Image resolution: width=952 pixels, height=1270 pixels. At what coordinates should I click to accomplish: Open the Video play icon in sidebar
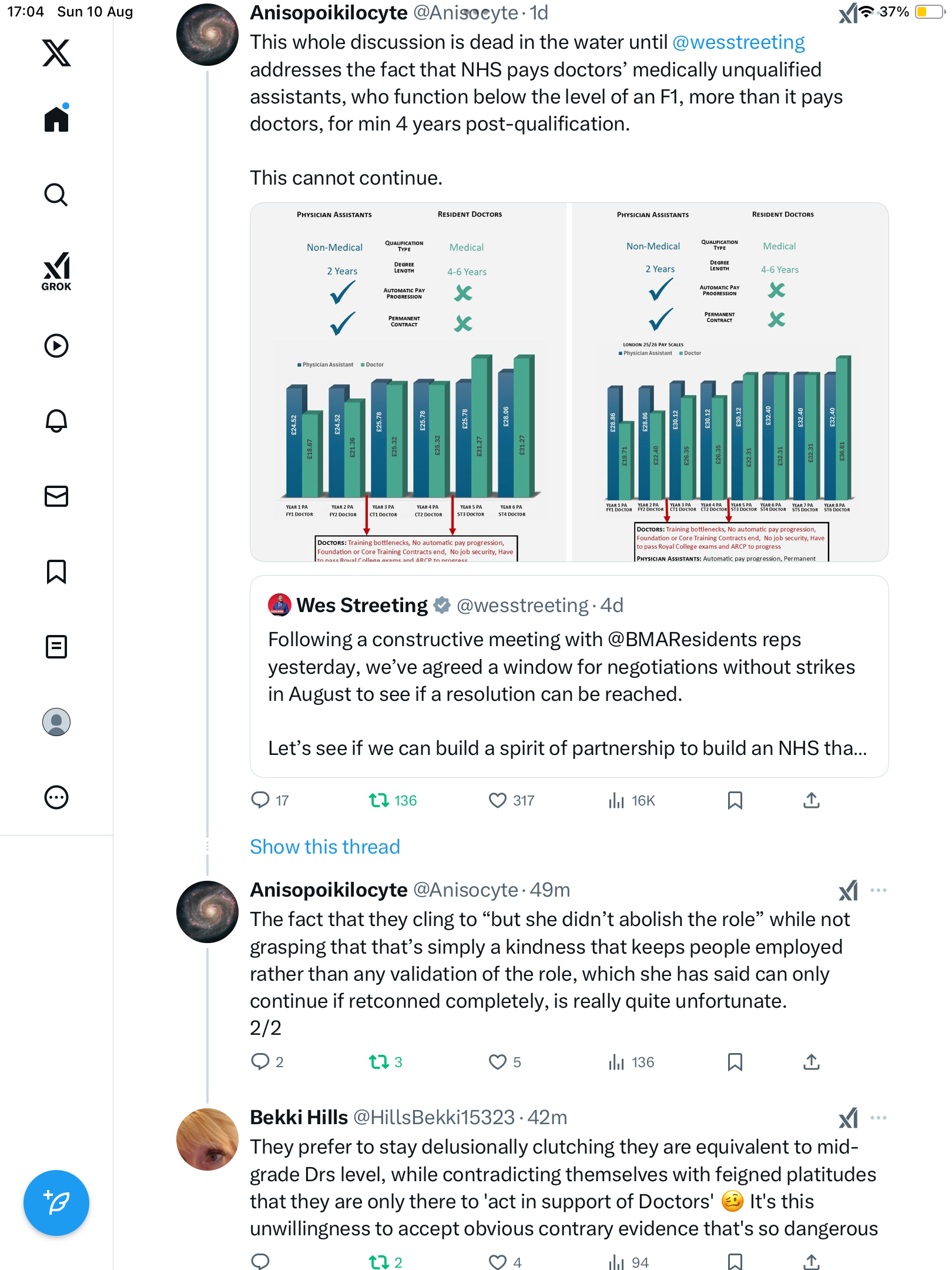click(56, 346)
